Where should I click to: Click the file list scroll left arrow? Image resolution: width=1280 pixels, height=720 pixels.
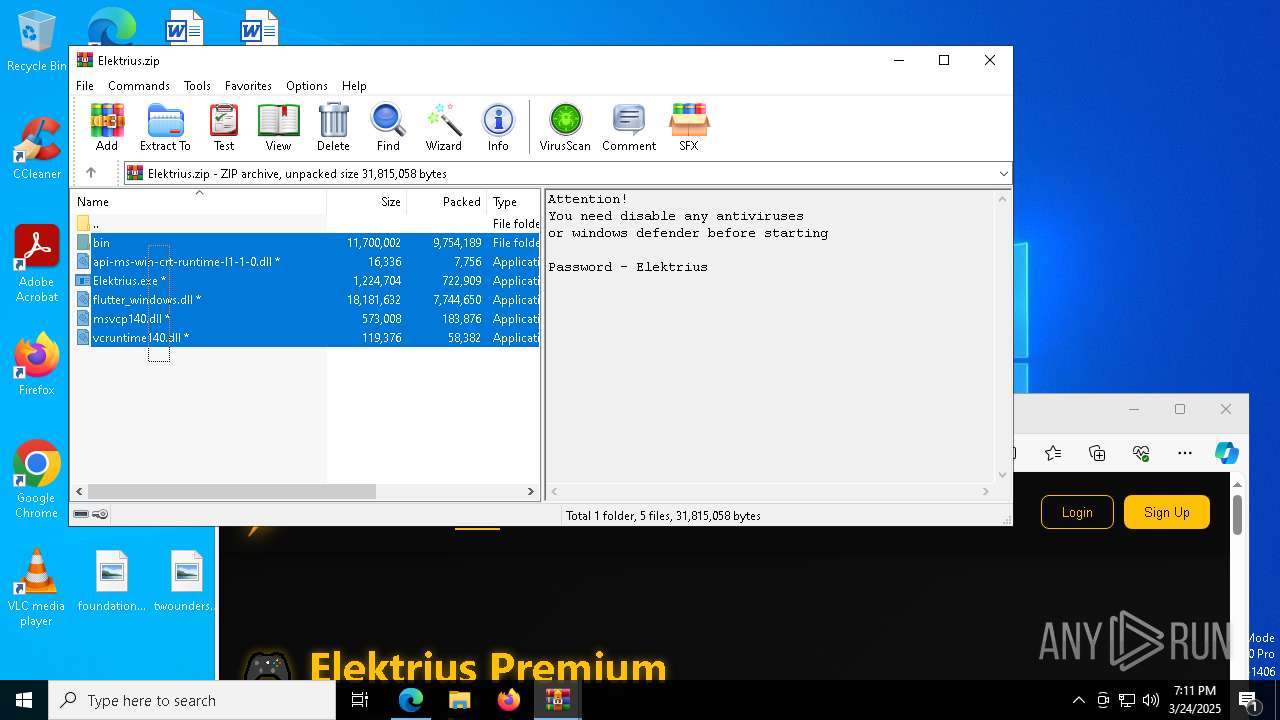[80, 492]
